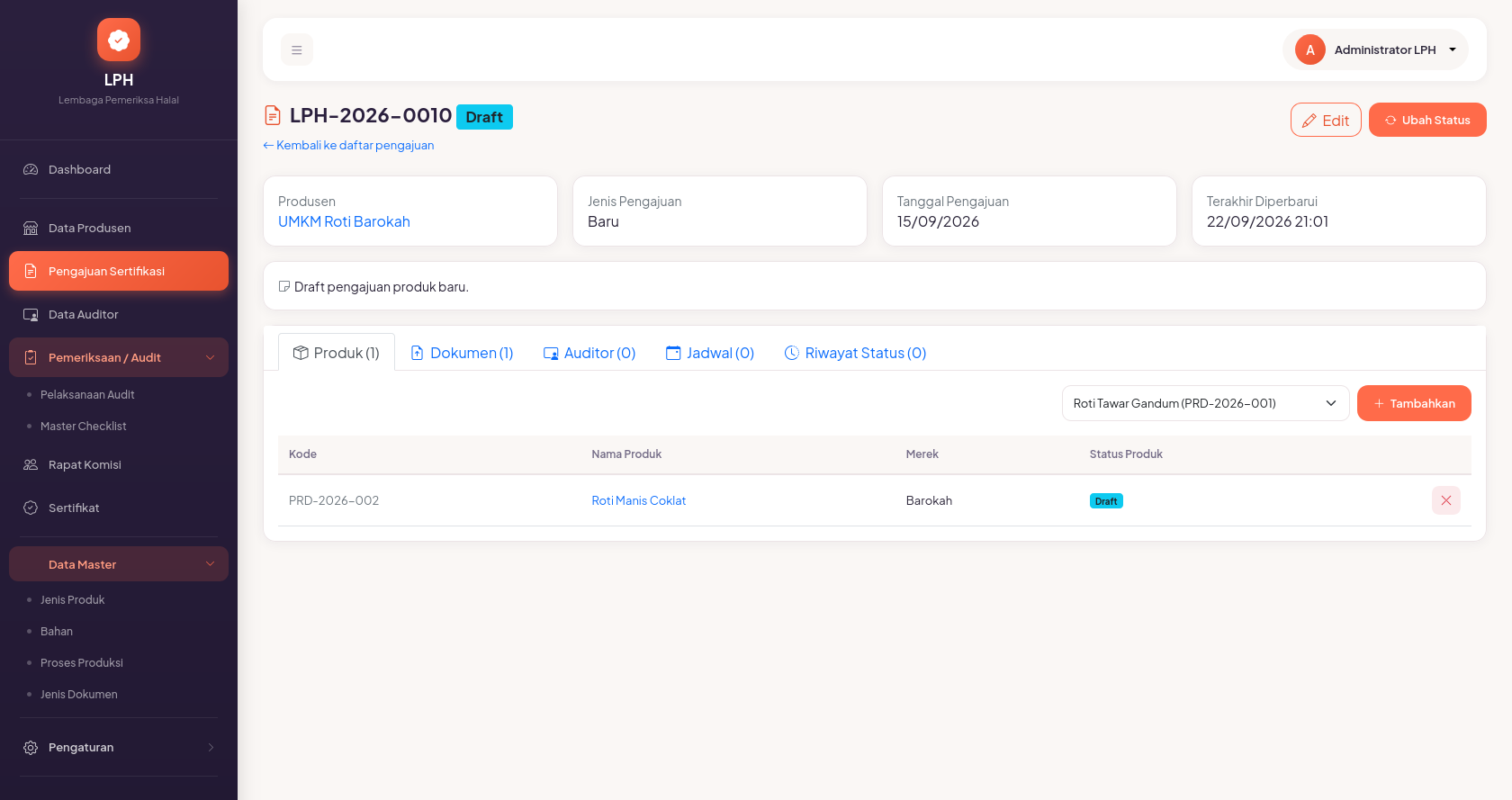Open the Administrator LPH user dropdown
Image resolution: width=1512 pixels, height=800 pixels.
[x=1375, y=49]
